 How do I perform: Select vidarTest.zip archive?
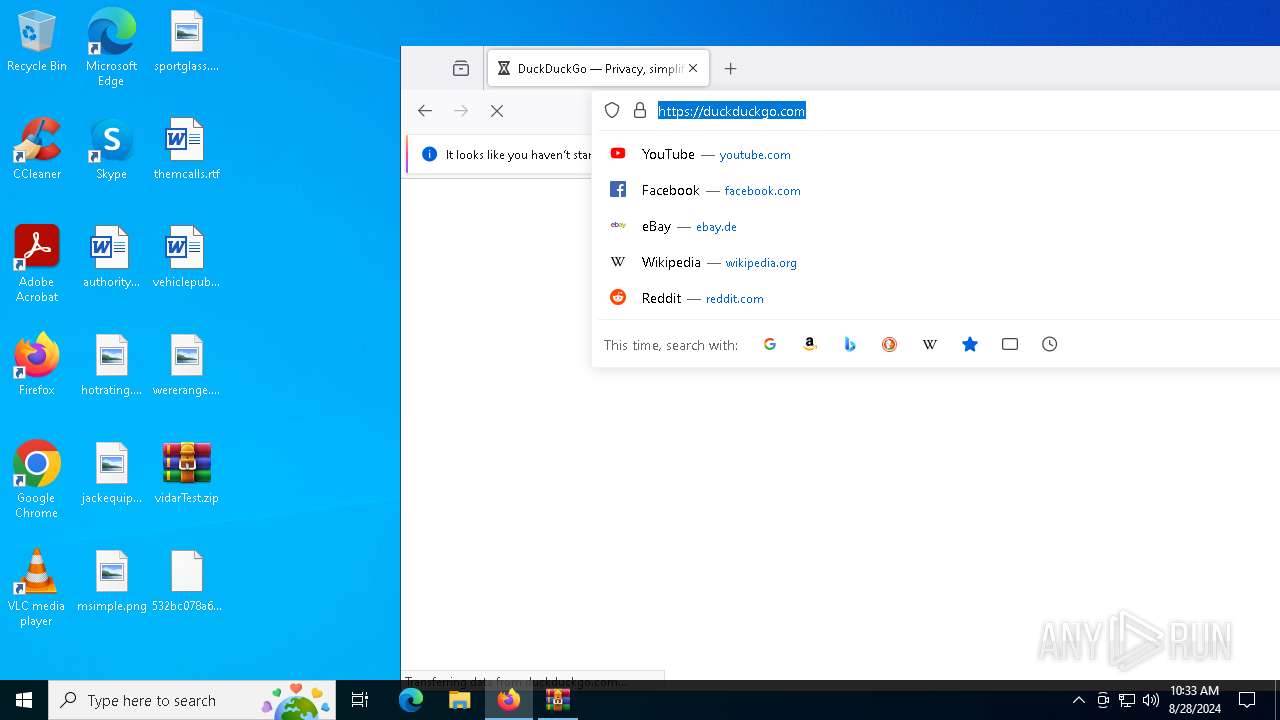(187, 474)
